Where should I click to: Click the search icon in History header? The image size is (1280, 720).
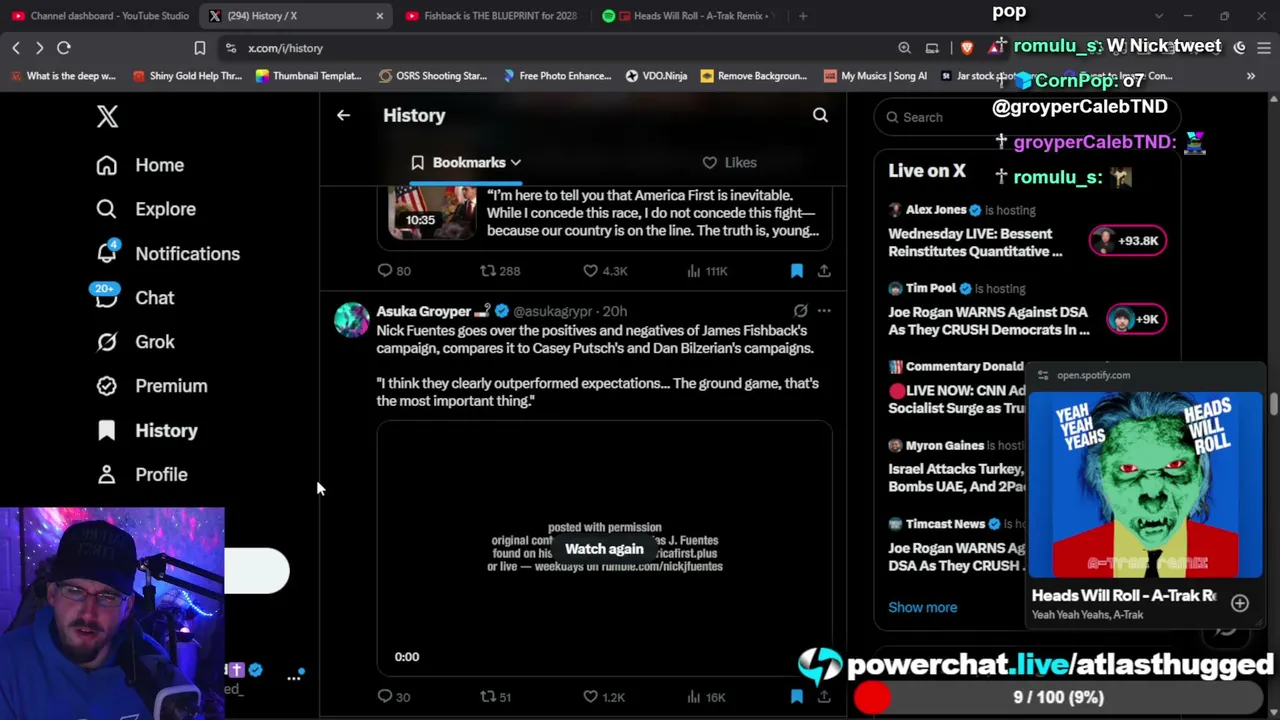coord(820,115)
